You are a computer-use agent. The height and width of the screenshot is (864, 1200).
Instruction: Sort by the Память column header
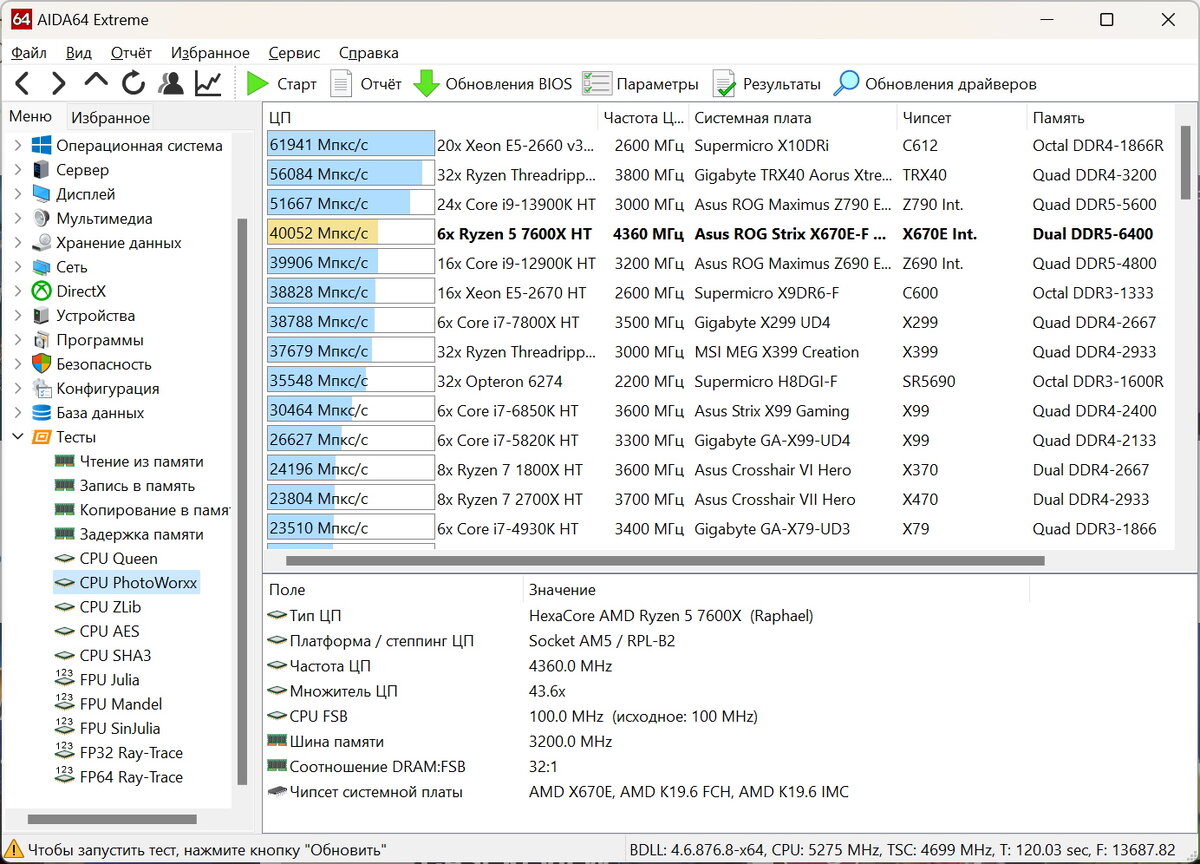pyautogui.click(x=1100, y=118)
